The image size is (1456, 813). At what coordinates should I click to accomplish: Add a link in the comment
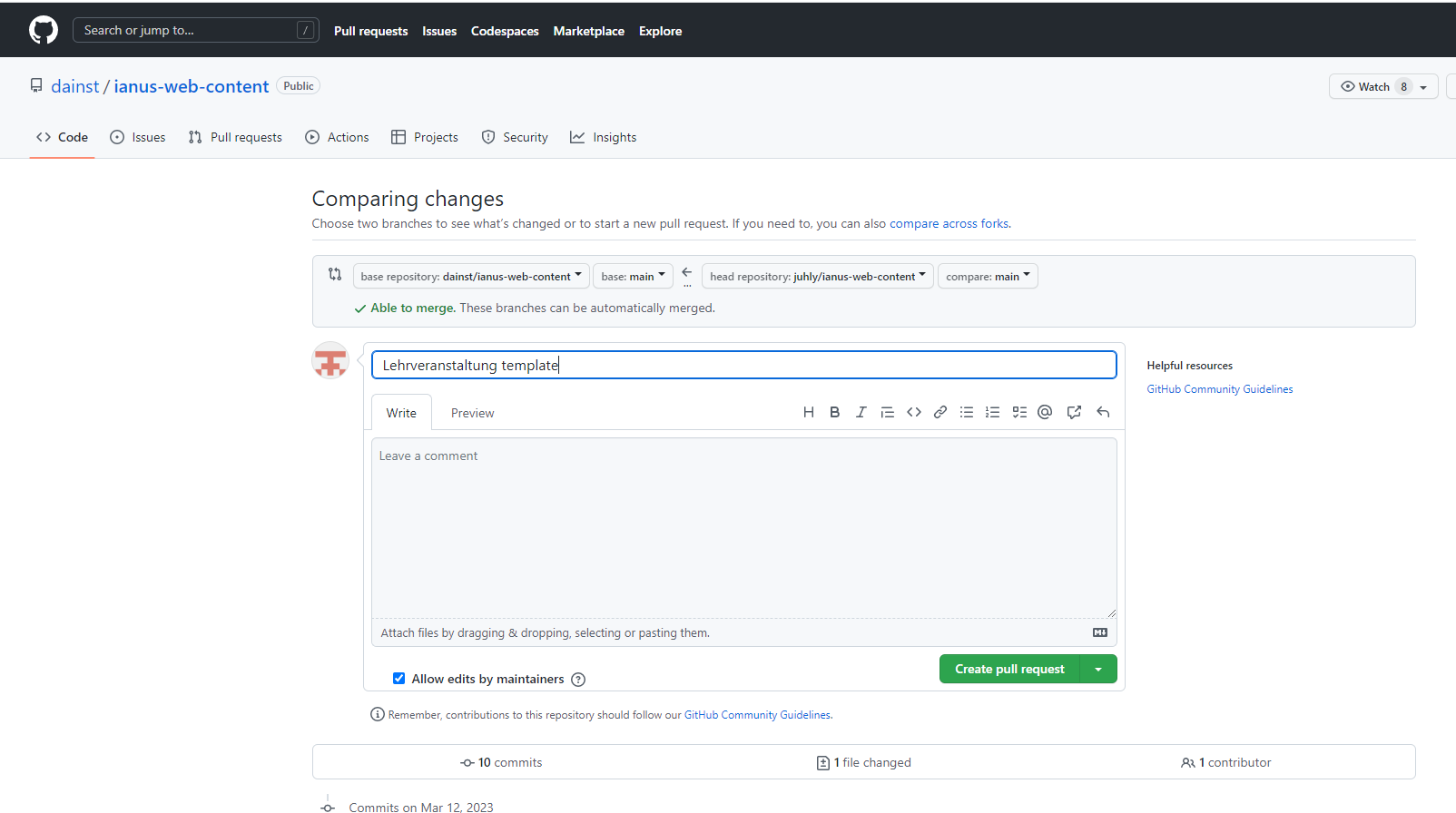[940, 412]
